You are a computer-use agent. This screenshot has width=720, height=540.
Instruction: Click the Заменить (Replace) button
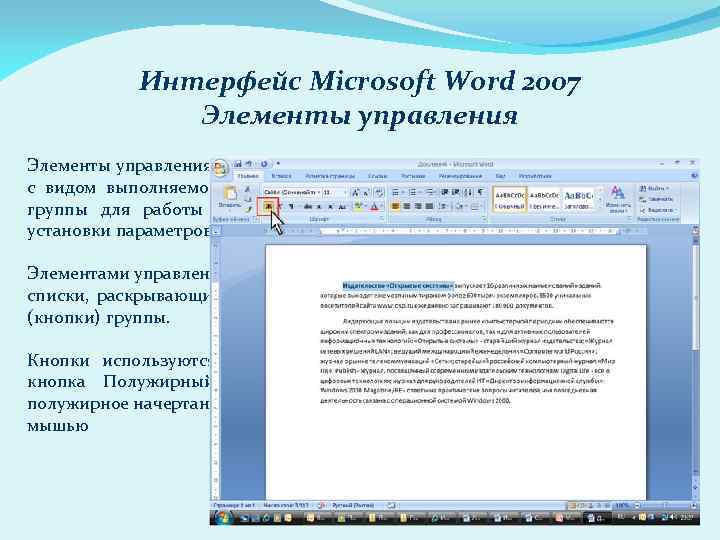click(657, 199)
